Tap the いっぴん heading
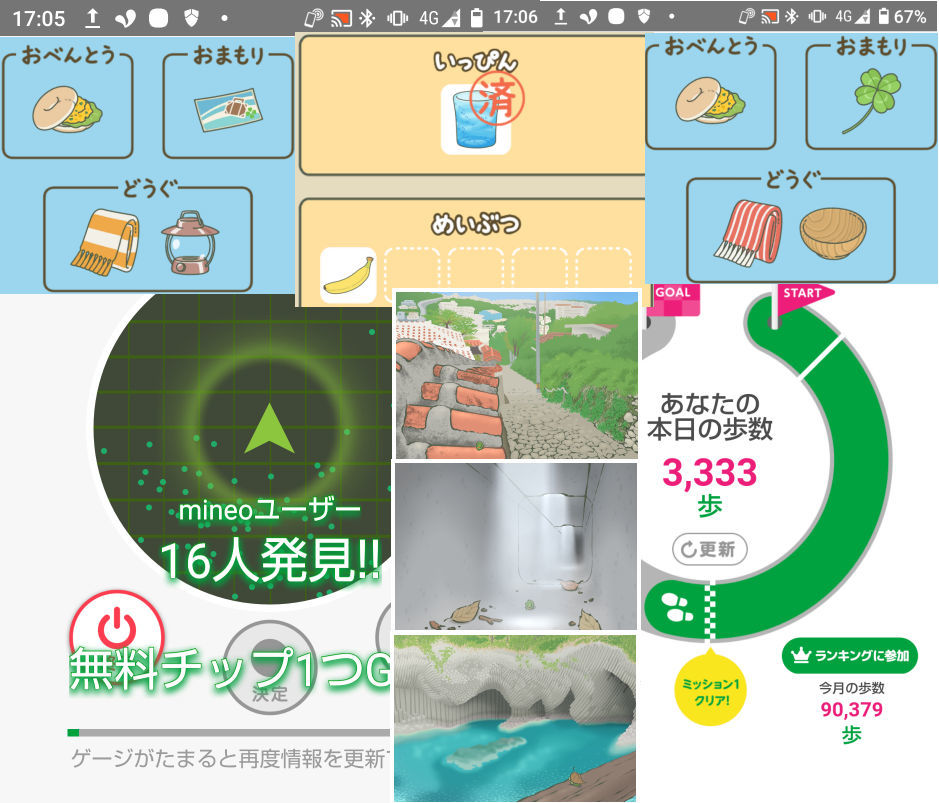The image size is (939, 803). 476,62
